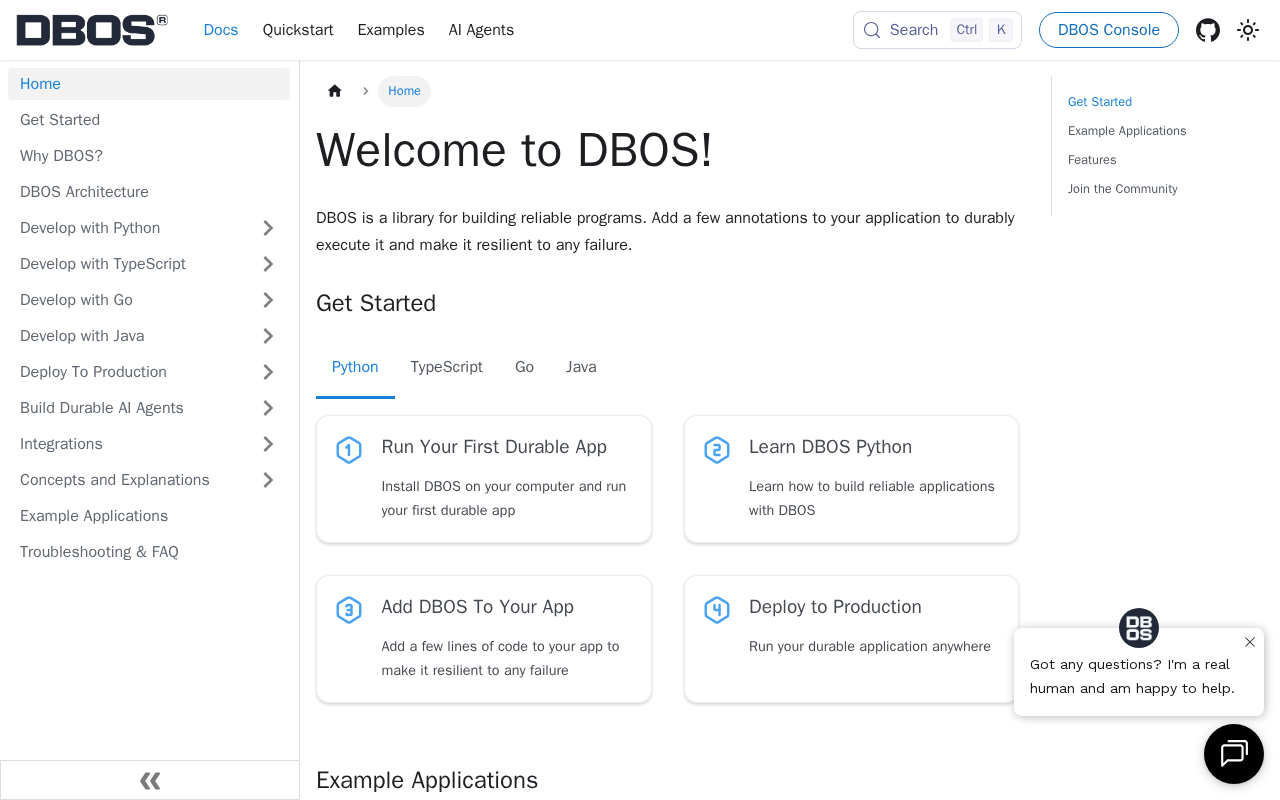Select the Java tab
The height and width of the screenshot is (800, 1280).
[x=581, y=367]
